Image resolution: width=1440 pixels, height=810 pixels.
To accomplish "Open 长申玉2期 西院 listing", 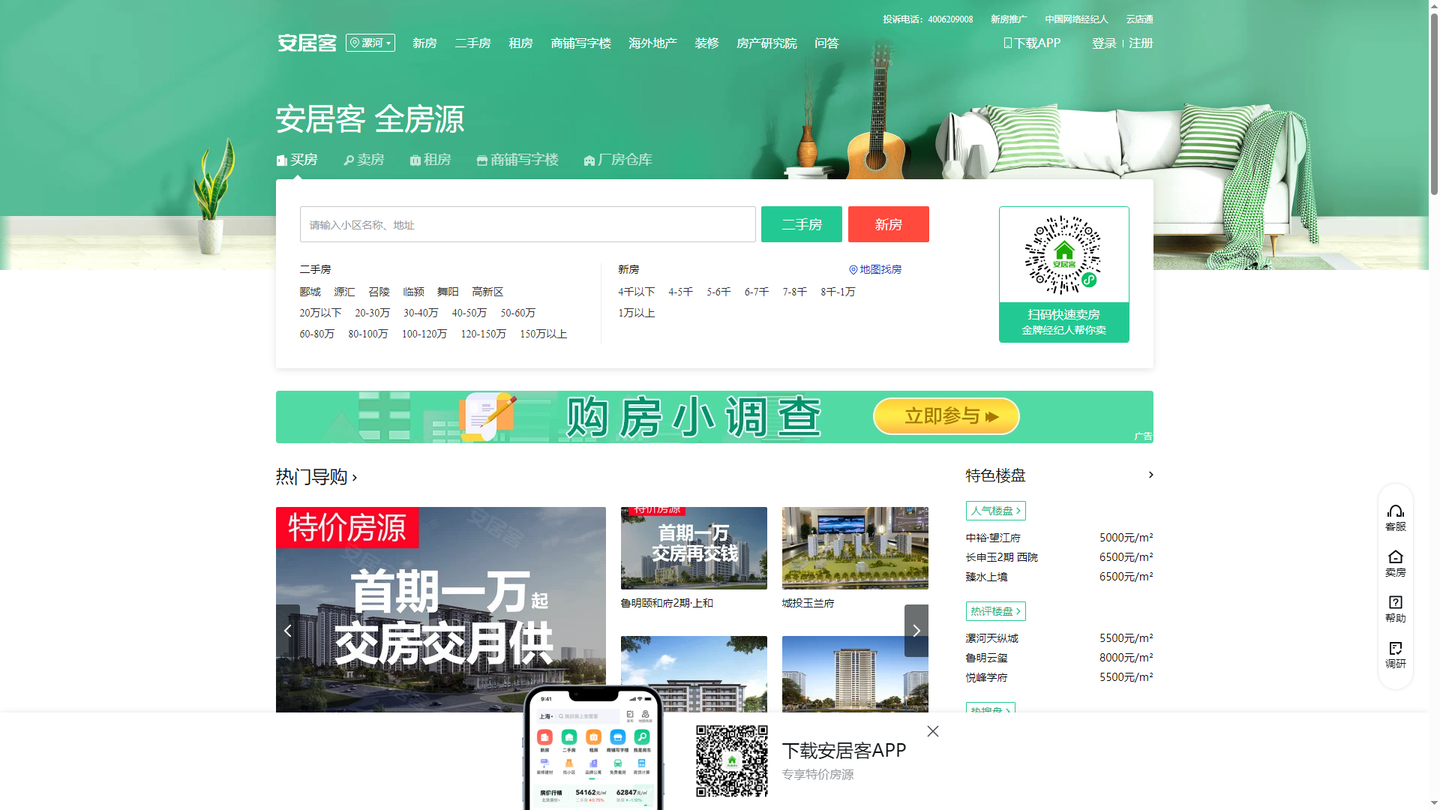I will (x=1002, y=557).
